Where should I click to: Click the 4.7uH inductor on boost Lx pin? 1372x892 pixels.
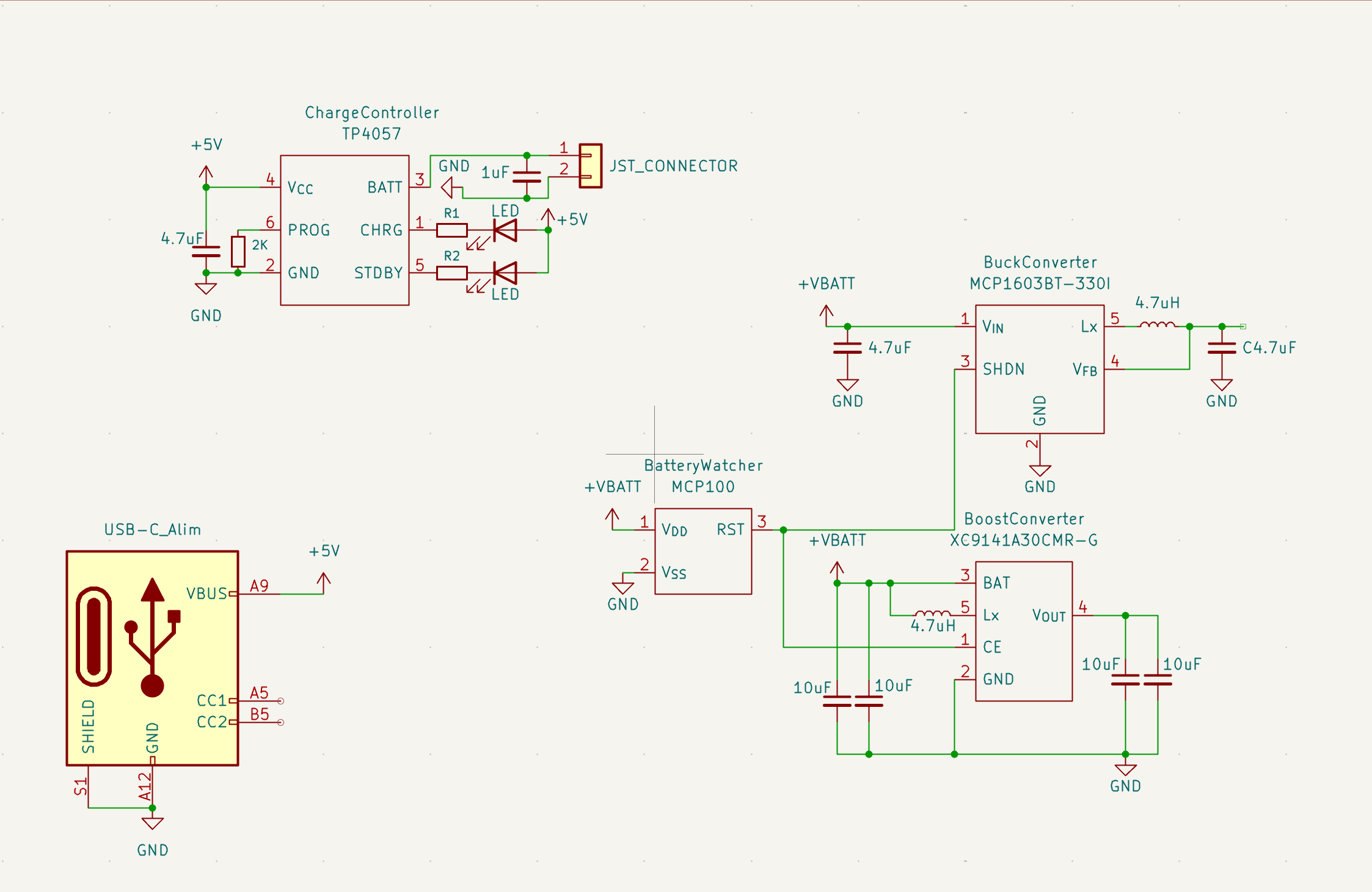point(932,614)
